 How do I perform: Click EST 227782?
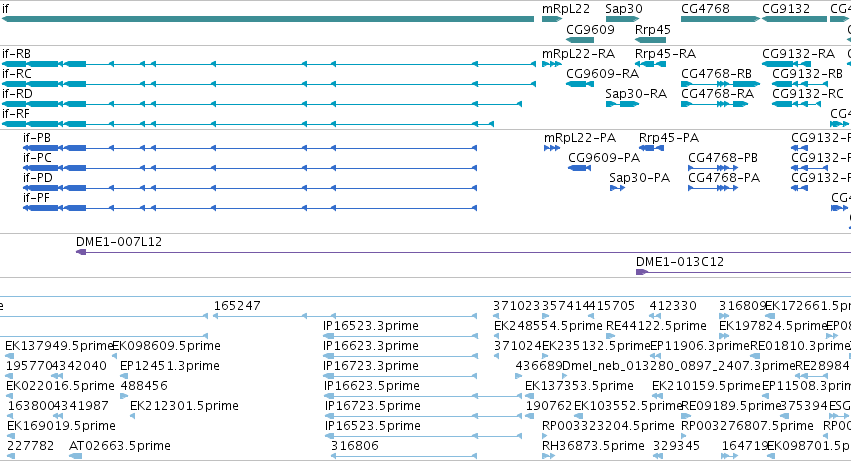(x=11, y=456)
